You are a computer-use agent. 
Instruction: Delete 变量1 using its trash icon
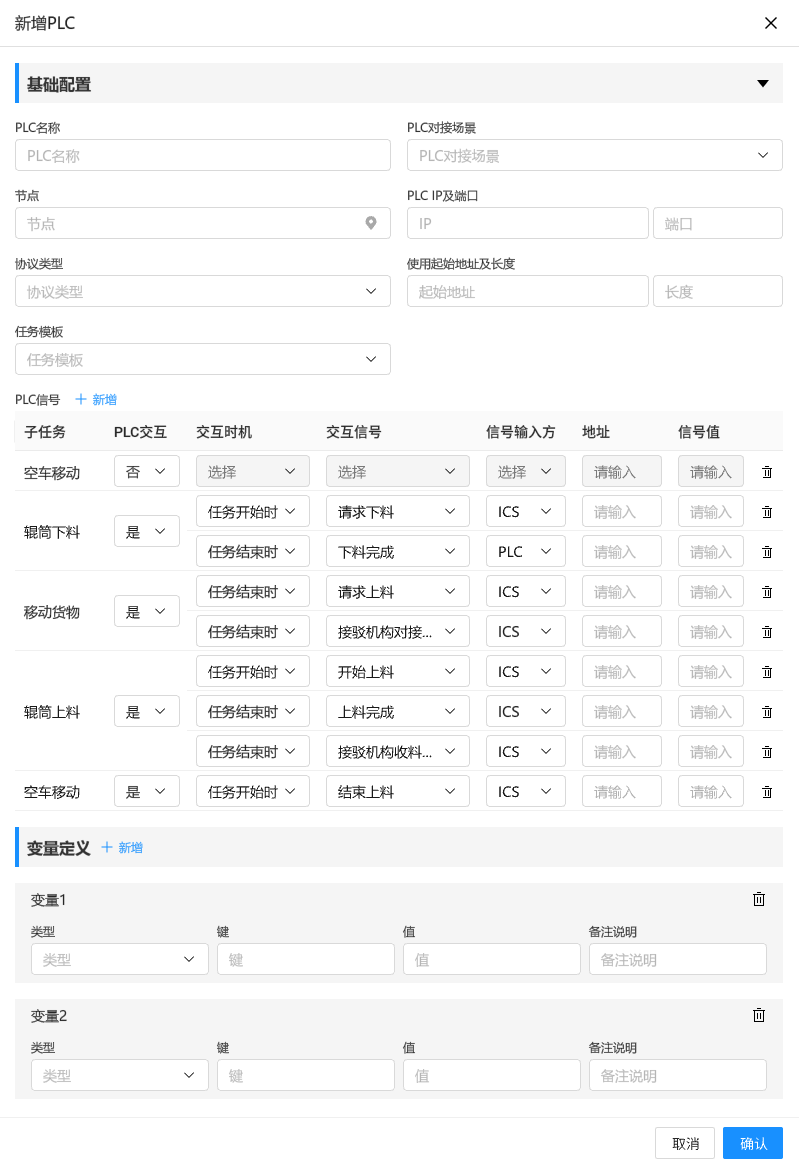coord(759,899)
